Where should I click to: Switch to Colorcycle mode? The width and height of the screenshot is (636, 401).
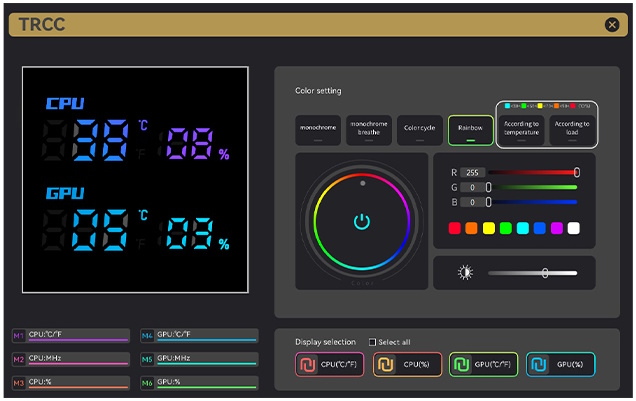pyautogui.click(x=419, y=130)
